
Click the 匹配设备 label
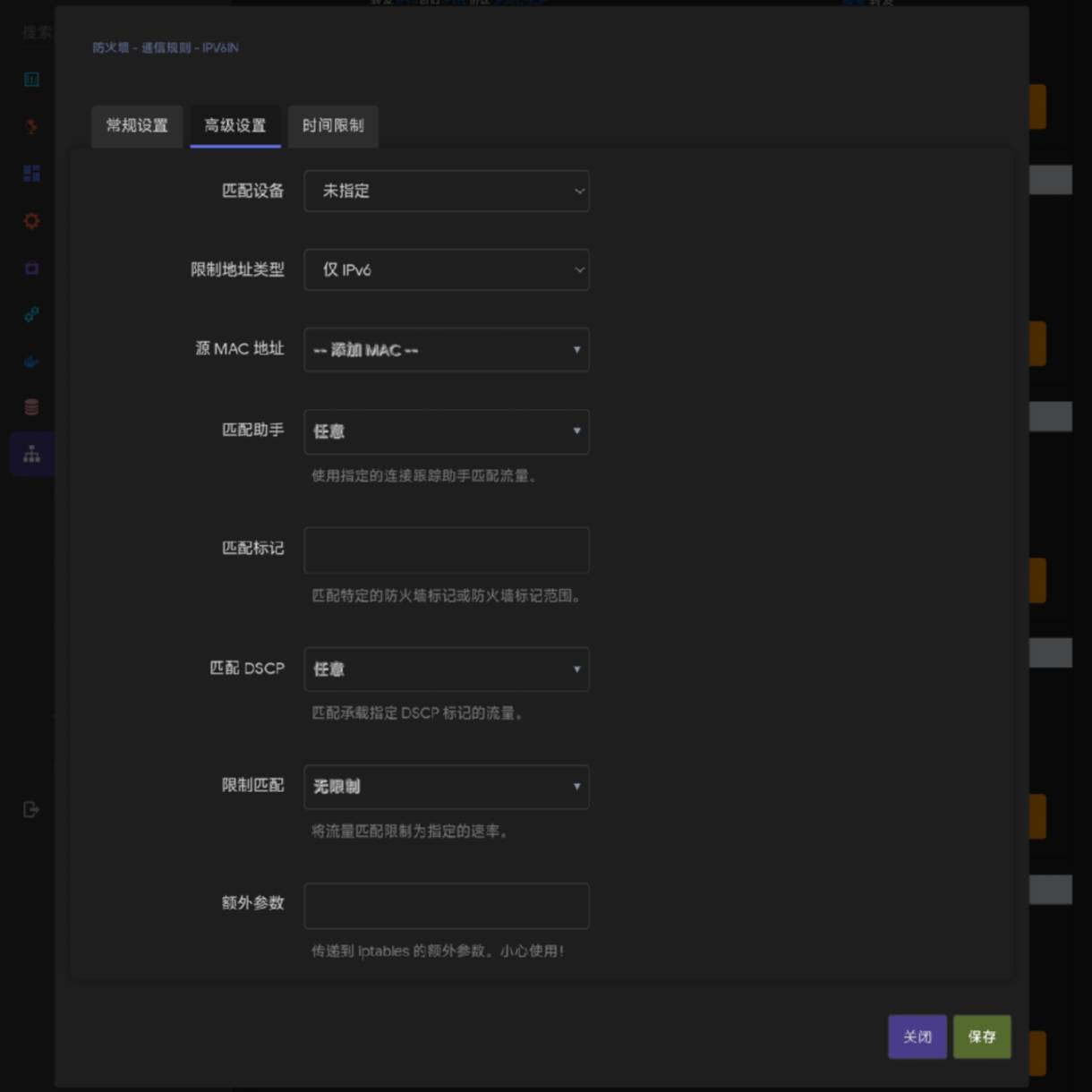point(253,191)
